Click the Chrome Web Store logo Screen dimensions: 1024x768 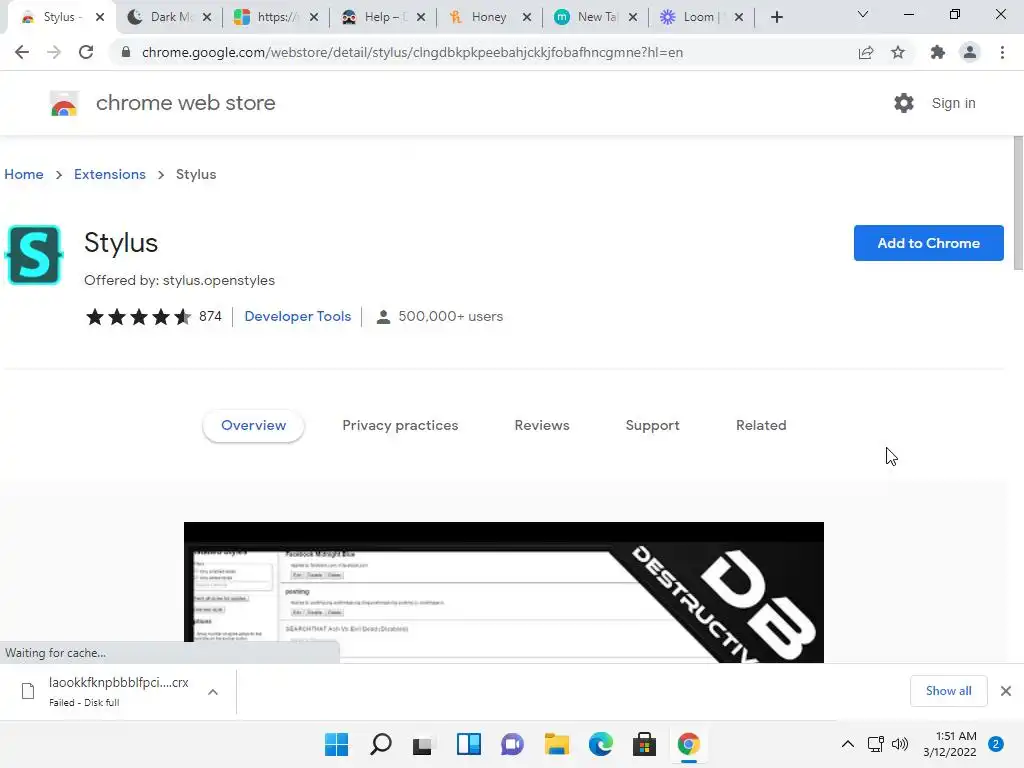(64, 103)
